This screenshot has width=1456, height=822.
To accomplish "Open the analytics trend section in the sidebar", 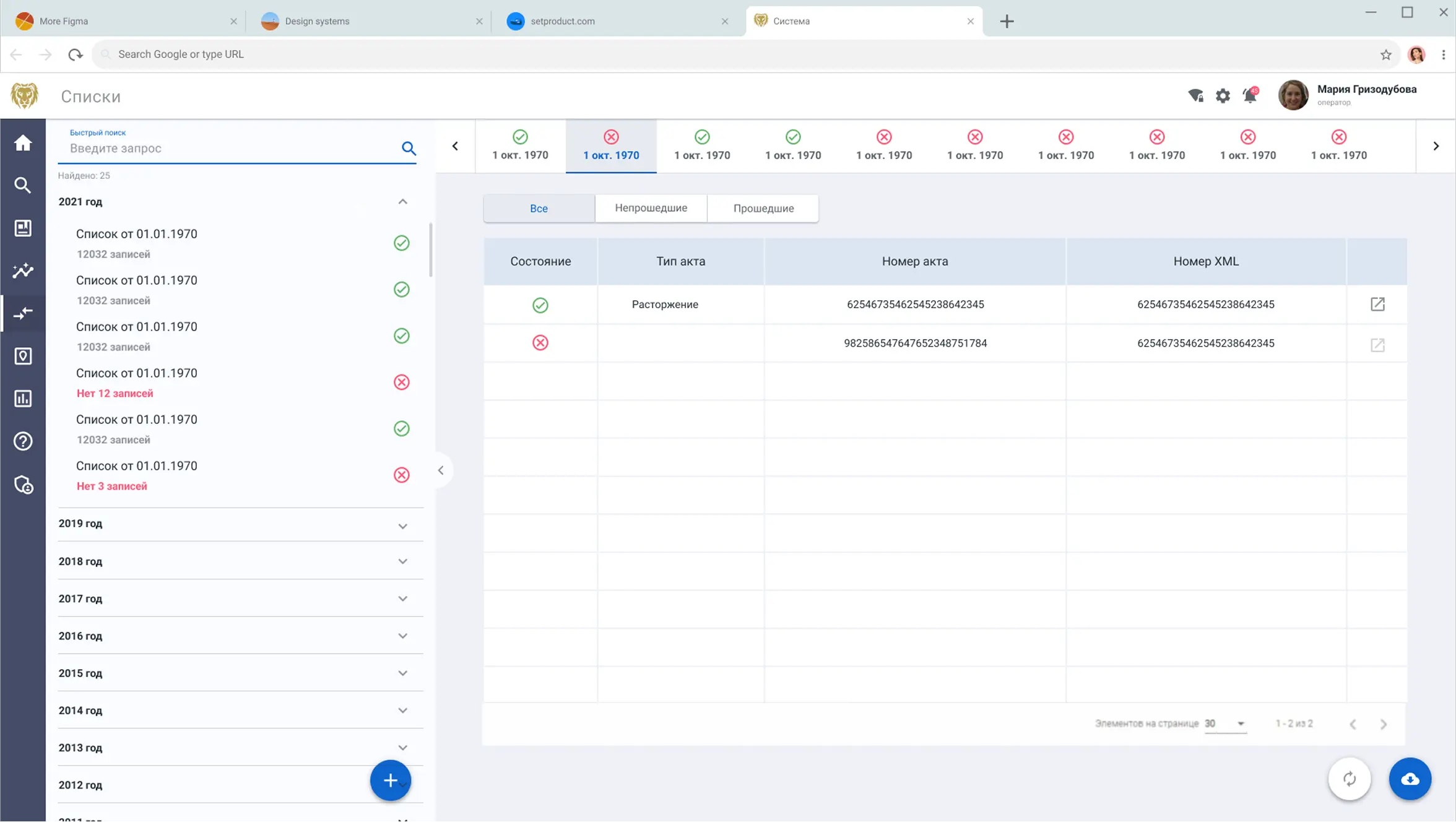I will 23,270.
